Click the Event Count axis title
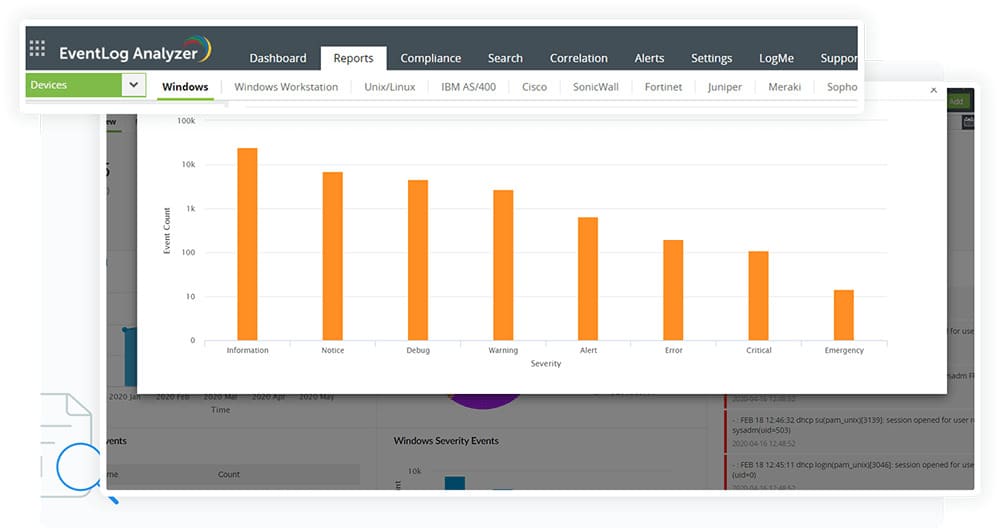This screenshot has height=528, width=1000. point(167,231)
